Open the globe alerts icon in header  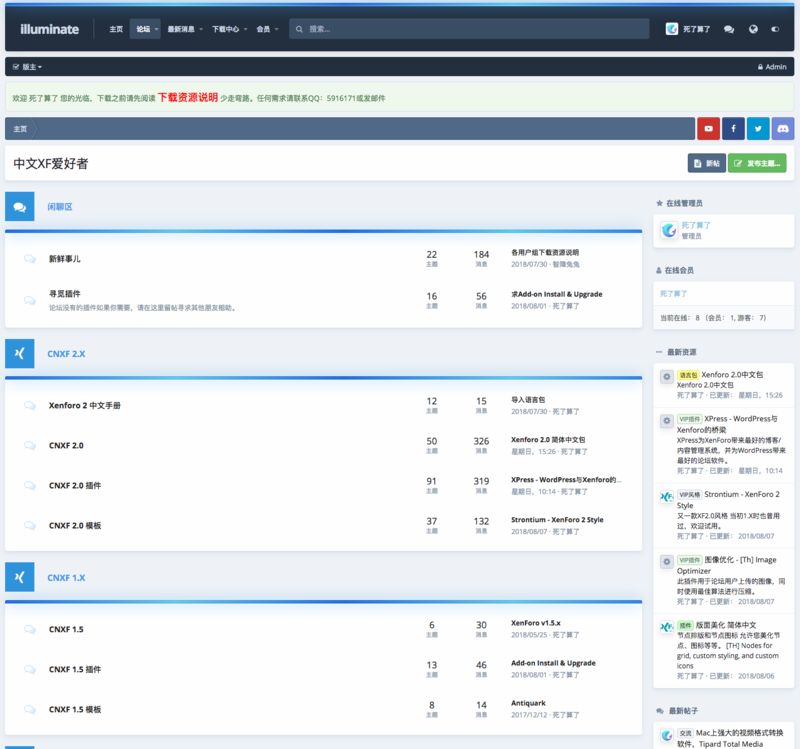753,29
